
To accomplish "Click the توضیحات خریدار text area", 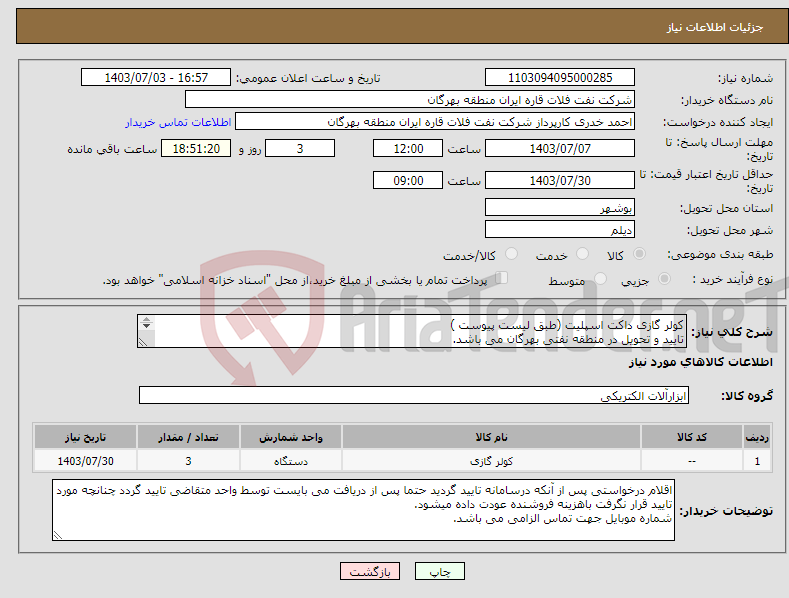I will [363, 510].
